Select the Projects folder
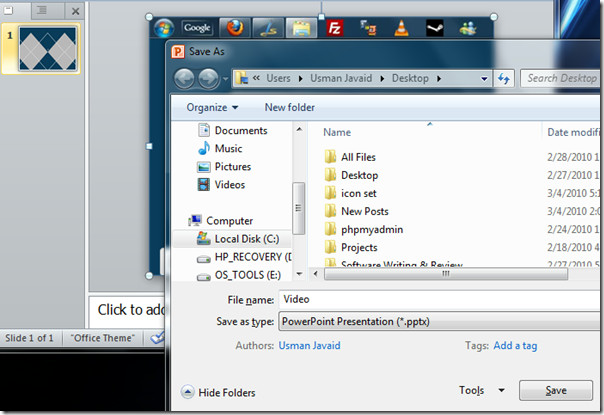Screen dimensions: 604x415 (x=351, y=248)
